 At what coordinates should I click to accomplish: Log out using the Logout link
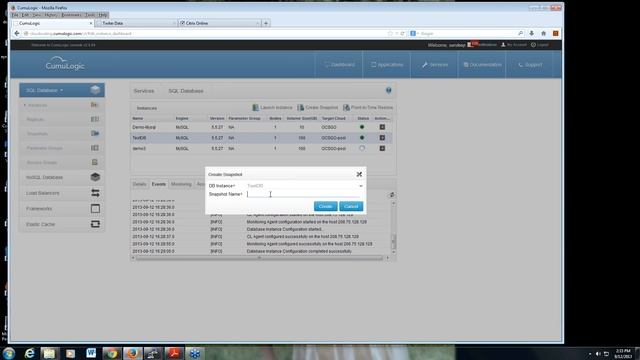(x=540, y=45)
